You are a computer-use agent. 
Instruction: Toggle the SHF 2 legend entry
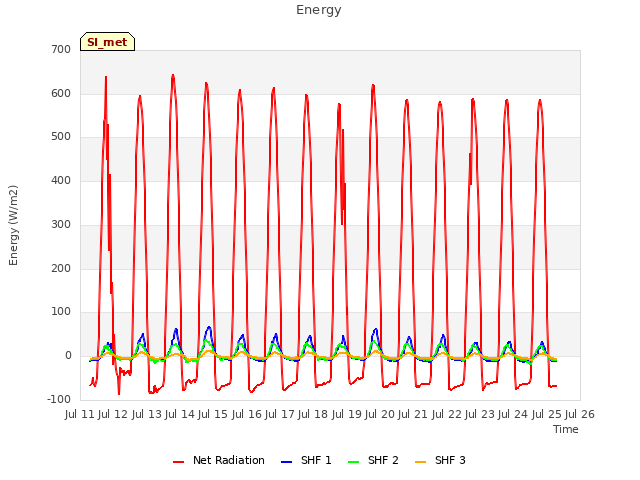coord(373,460)
